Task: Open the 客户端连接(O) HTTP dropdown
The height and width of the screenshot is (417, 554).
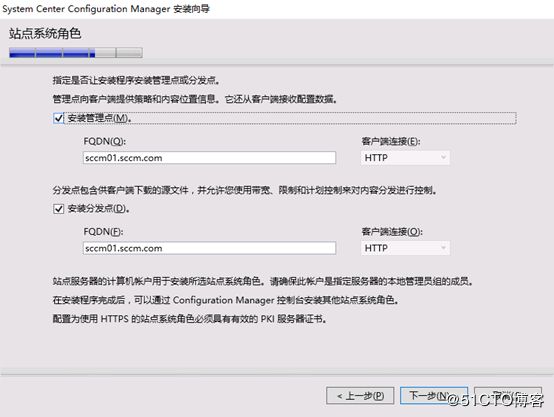Action: tap(405, 248)
